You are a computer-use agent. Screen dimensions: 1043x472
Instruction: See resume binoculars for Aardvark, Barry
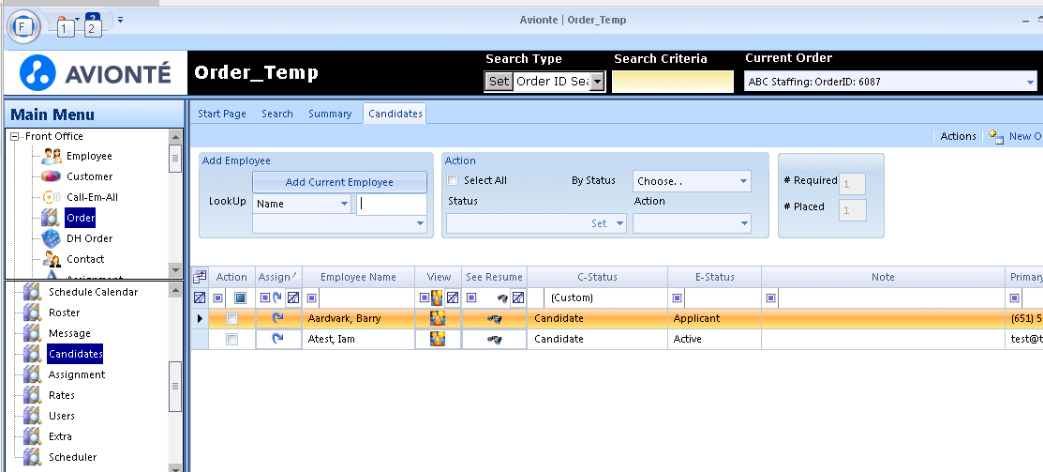point(494,319)
